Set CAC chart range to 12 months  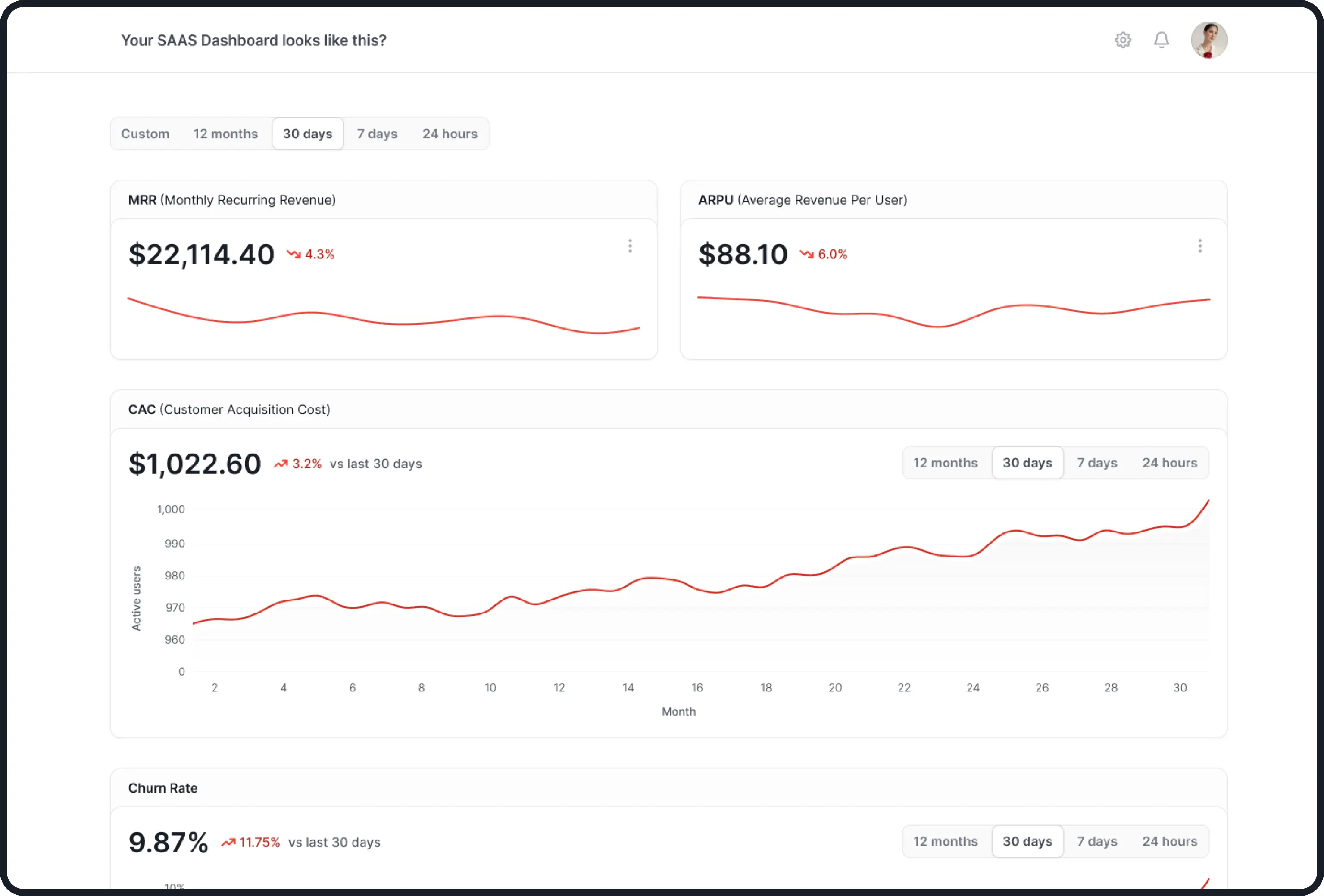click(x=946, y=463)
